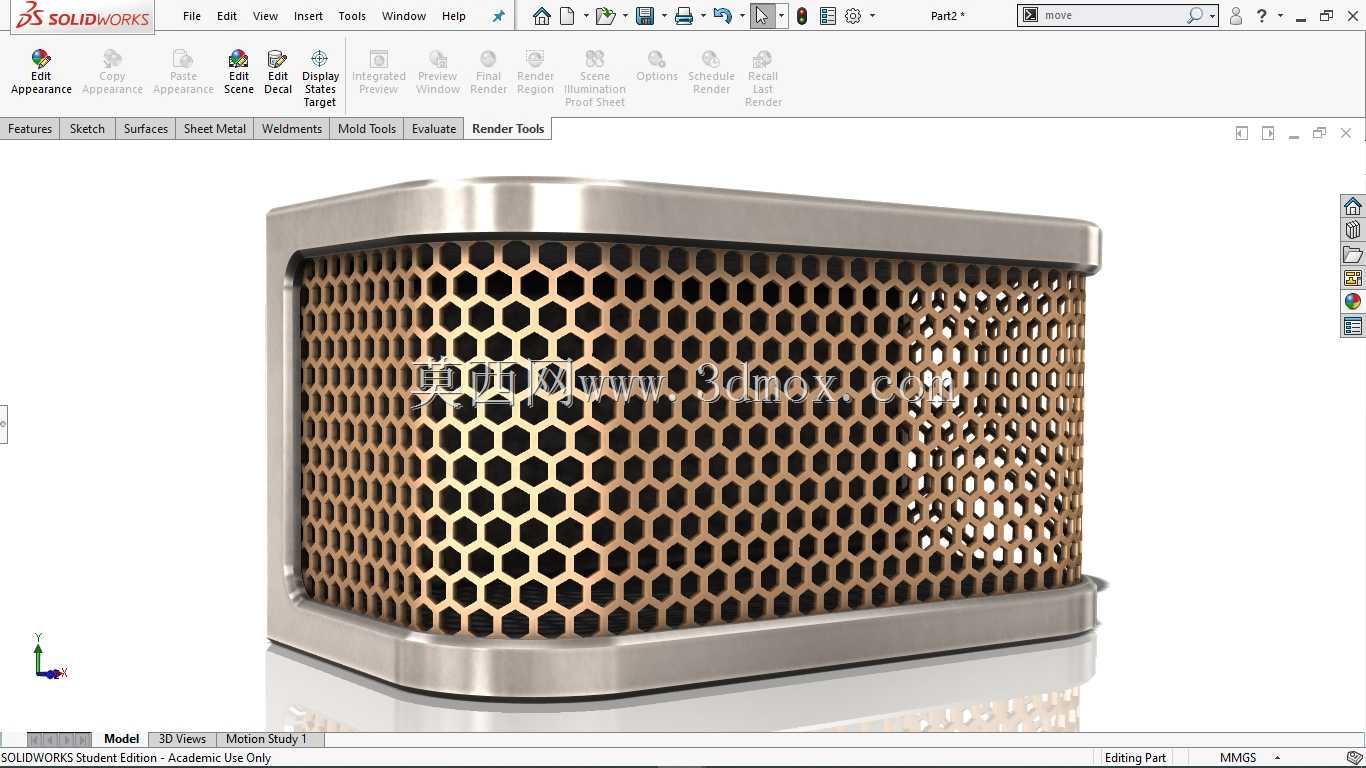Click the Render Region tool
The image size is (1366, 768).
535,72
